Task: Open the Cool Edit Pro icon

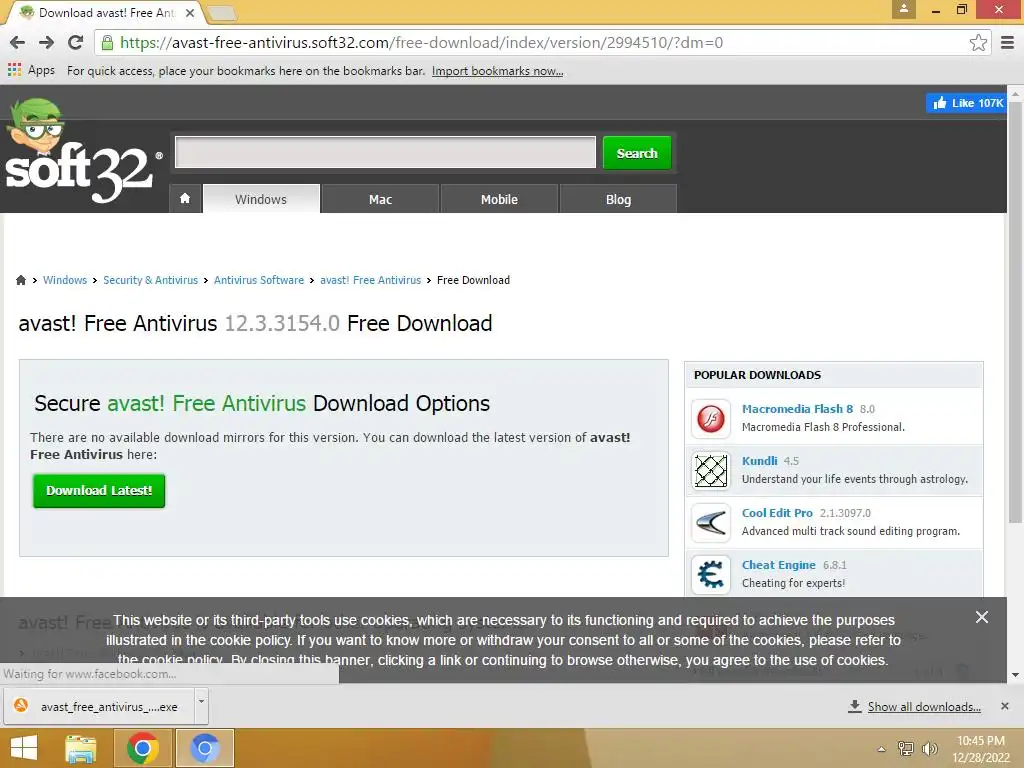Action: [711, 522]
